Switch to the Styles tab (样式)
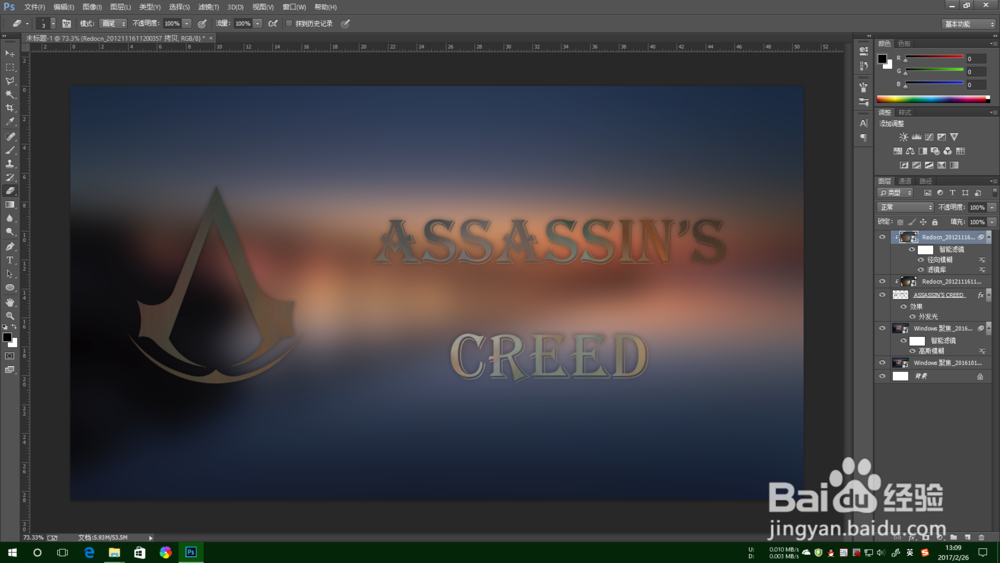The height and width of the screenshot is (563, 1000). tap(904, 112)
